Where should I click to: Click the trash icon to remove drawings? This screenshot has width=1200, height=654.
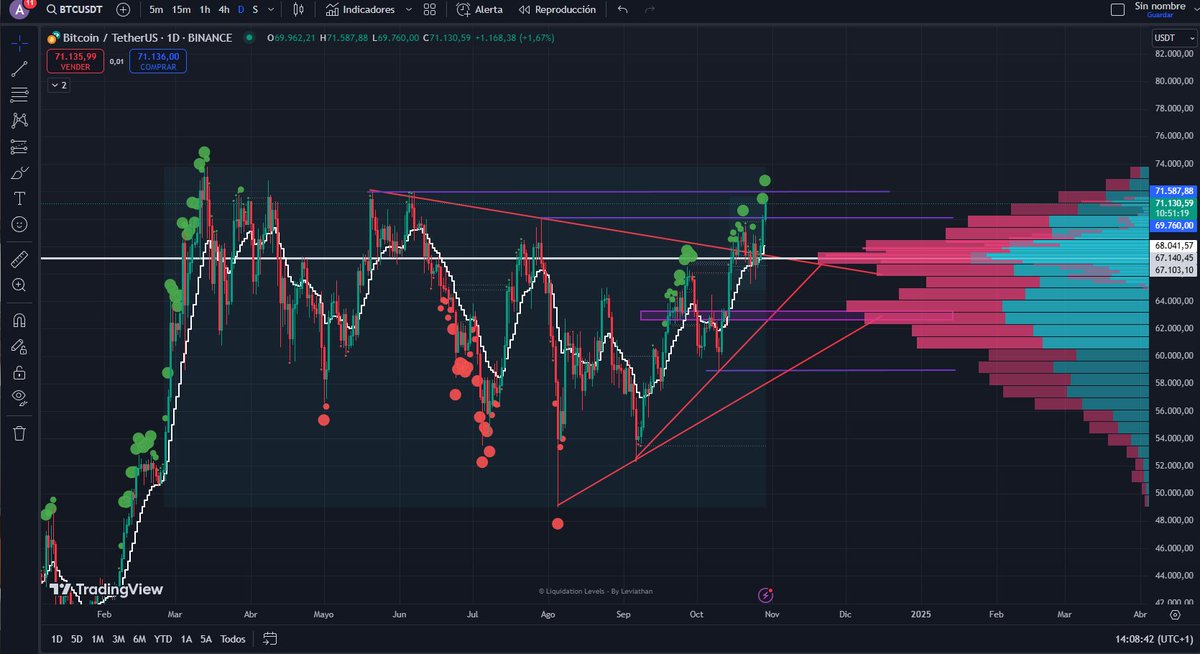coord(20,433)
